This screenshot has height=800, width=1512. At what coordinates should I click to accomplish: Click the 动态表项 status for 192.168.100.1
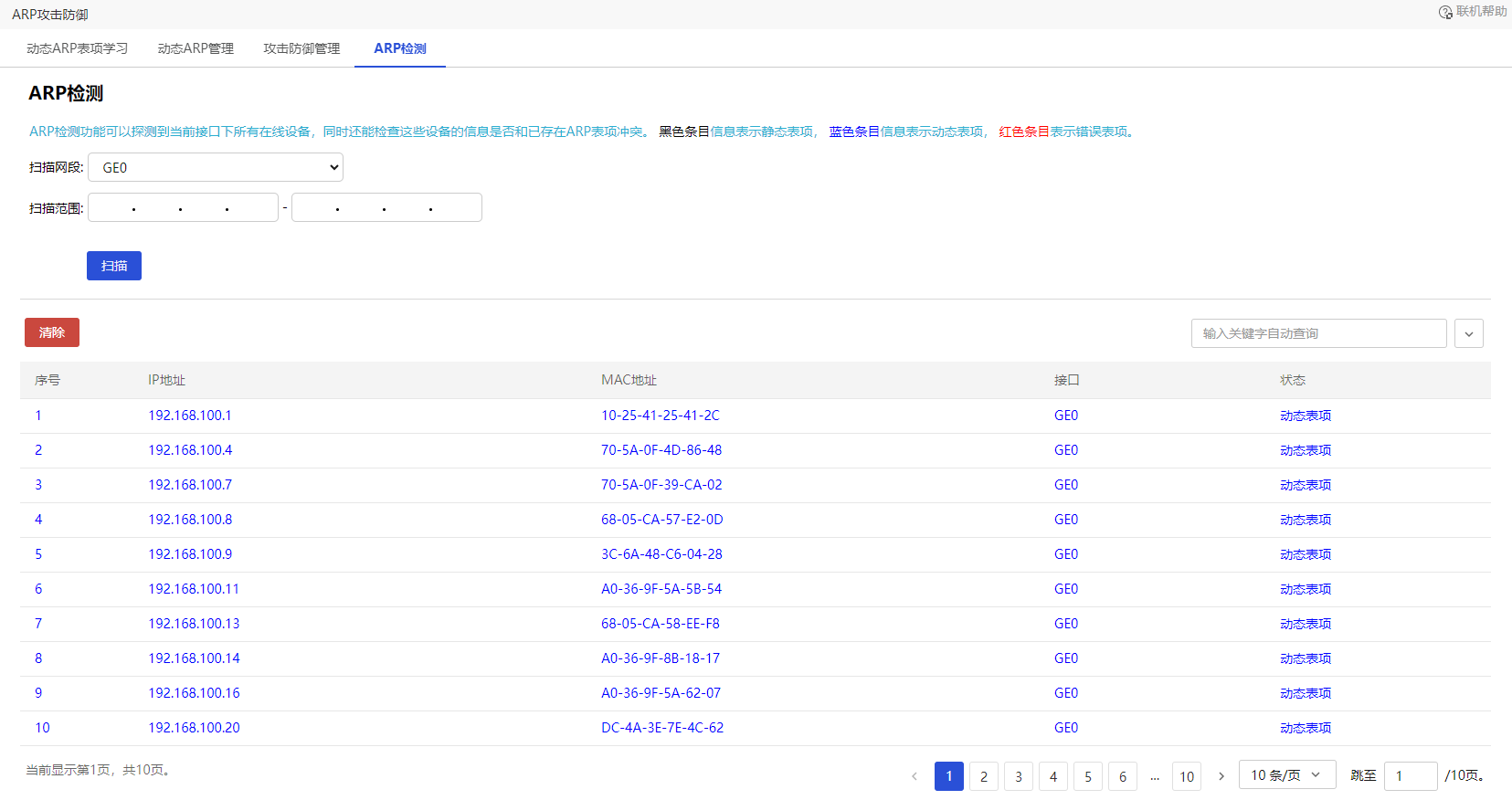[x=1305, y=416]
